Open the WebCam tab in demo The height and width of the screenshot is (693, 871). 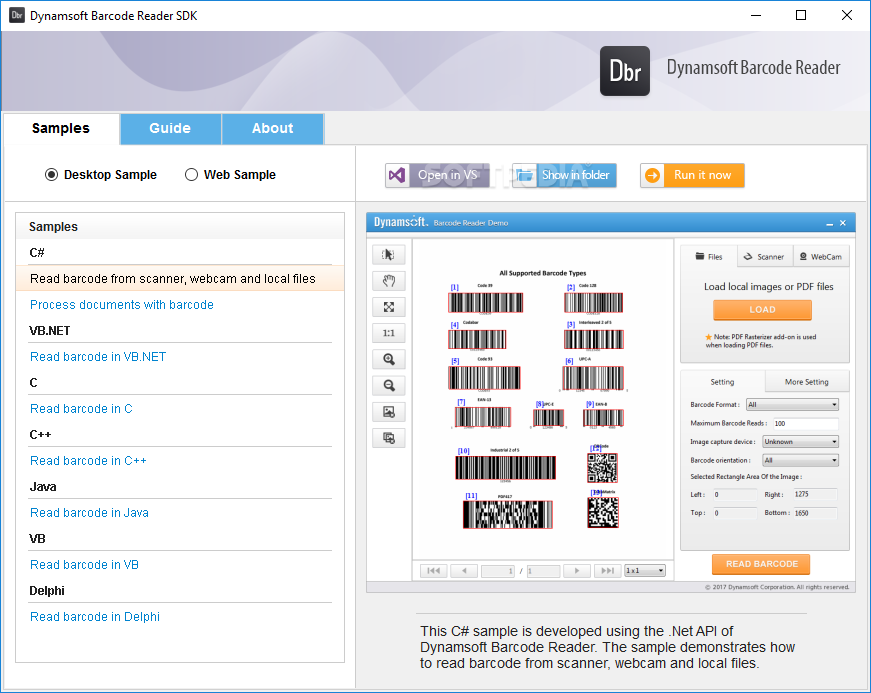821,257
